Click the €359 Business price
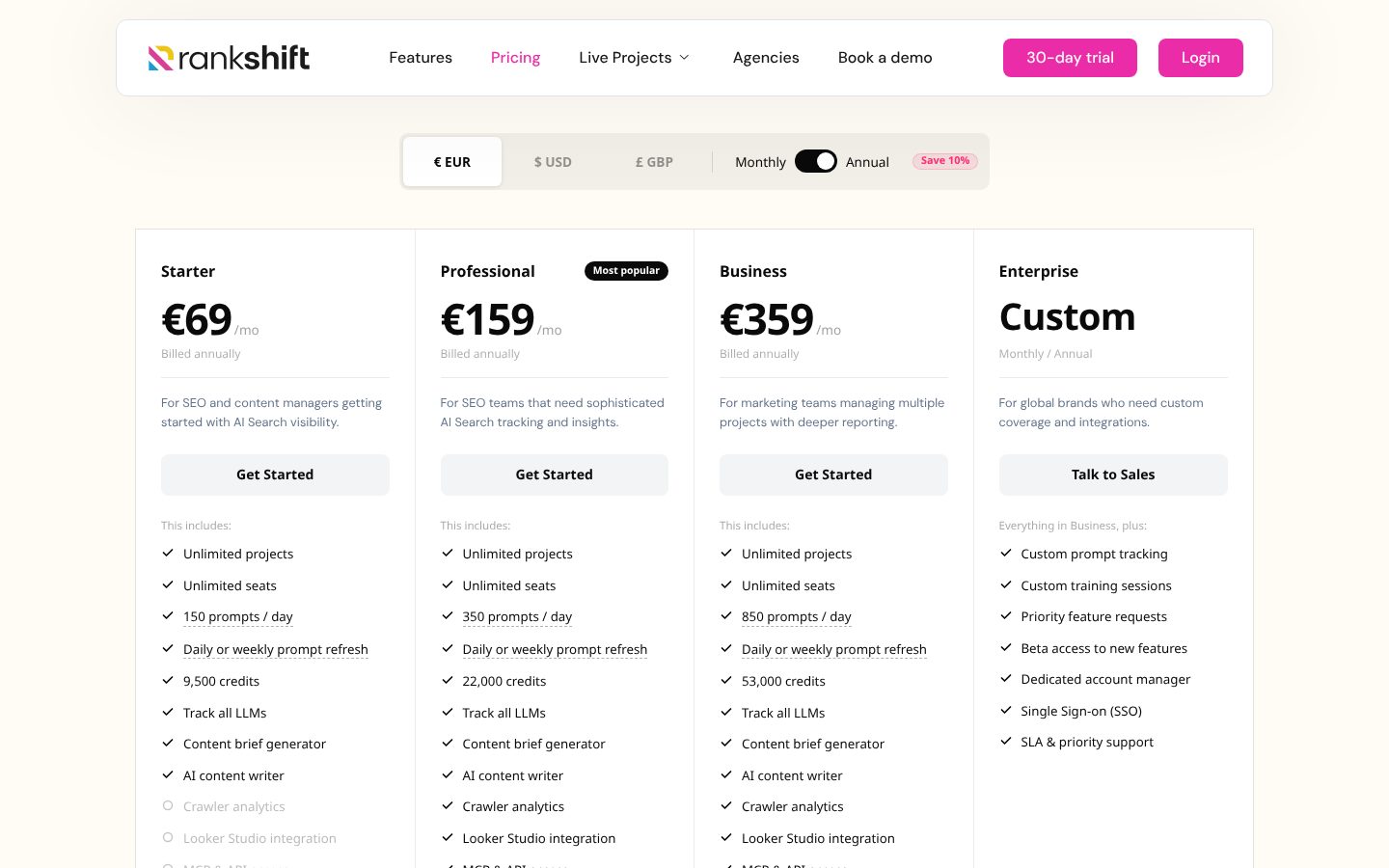The image size is (1389, 868). 767,319
